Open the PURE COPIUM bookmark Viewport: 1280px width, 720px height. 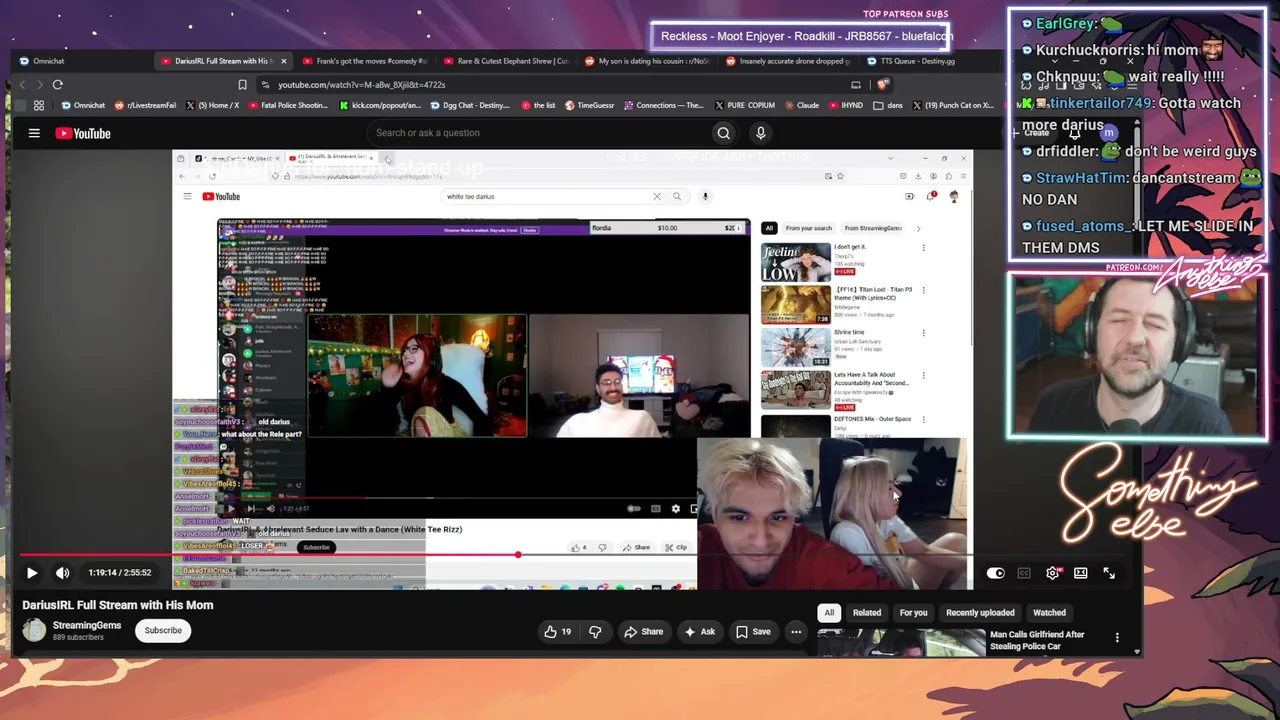click(746, 105)
